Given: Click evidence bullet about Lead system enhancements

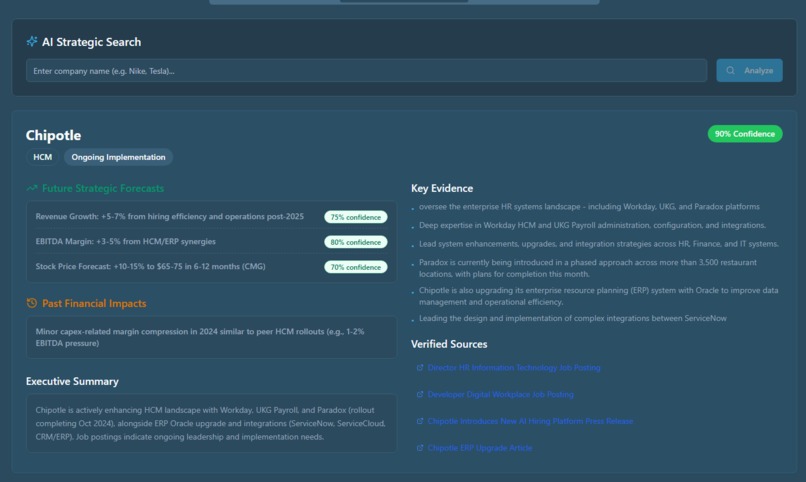Looking at the screenshot, I should pyautogui.click(x=599, y=244).
